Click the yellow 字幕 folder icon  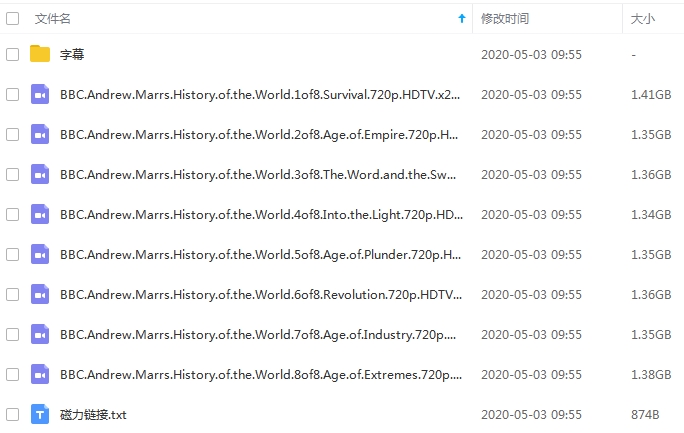pyautogui.click(x=40, y=54)
